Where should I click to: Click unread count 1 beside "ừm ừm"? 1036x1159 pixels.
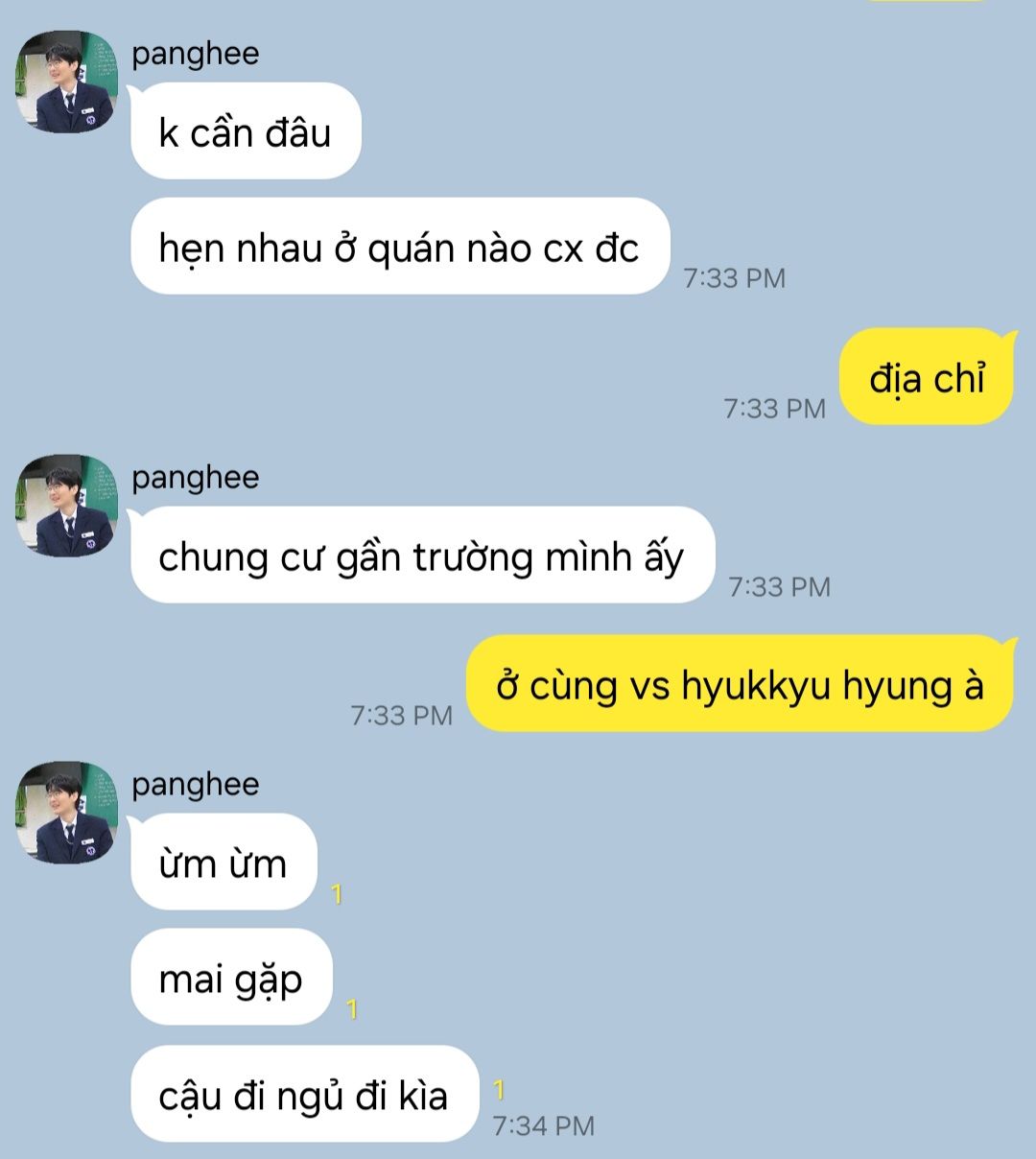click(337, 894)
